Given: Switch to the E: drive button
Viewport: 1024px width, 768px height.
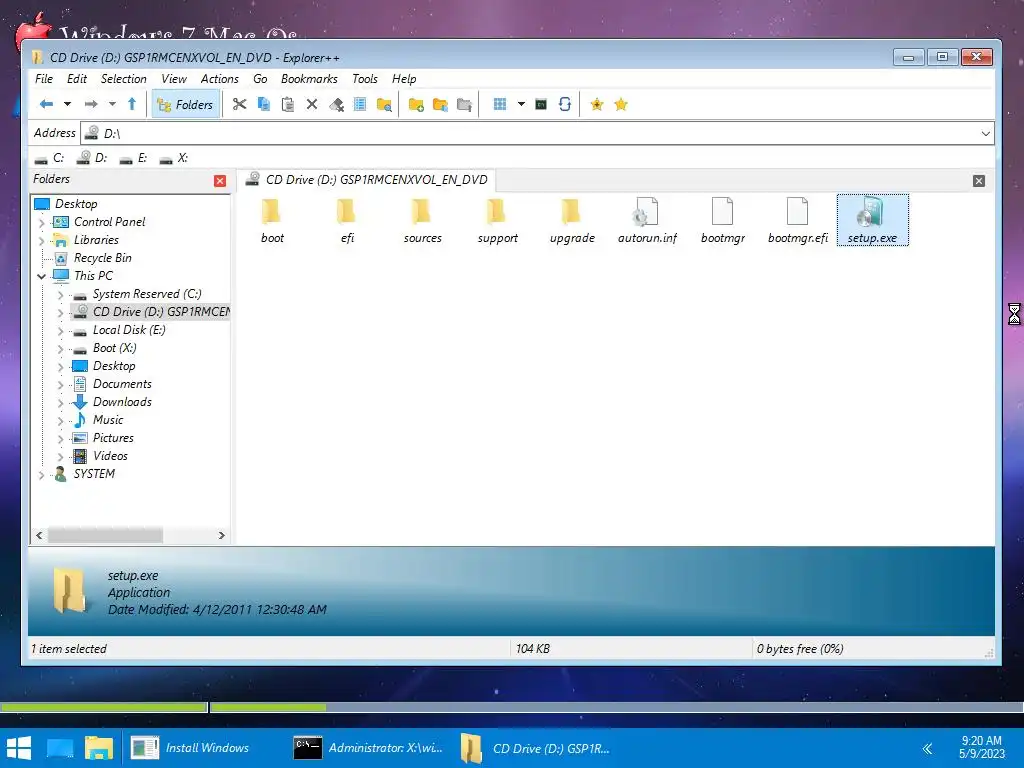Looking at the screenshot, I should 134,158.
